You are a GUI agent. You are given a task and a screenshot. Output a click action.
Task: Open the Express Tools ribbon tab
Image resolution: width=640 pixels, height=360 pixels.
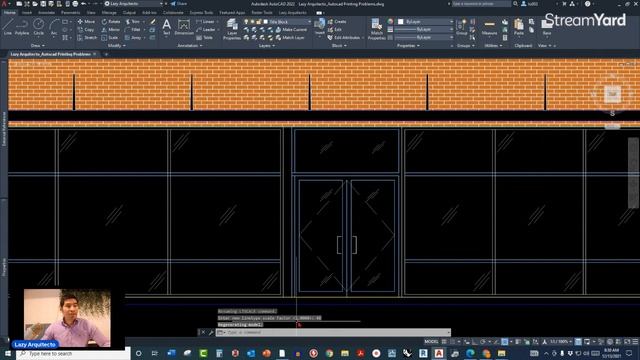(x=201, y=13)
